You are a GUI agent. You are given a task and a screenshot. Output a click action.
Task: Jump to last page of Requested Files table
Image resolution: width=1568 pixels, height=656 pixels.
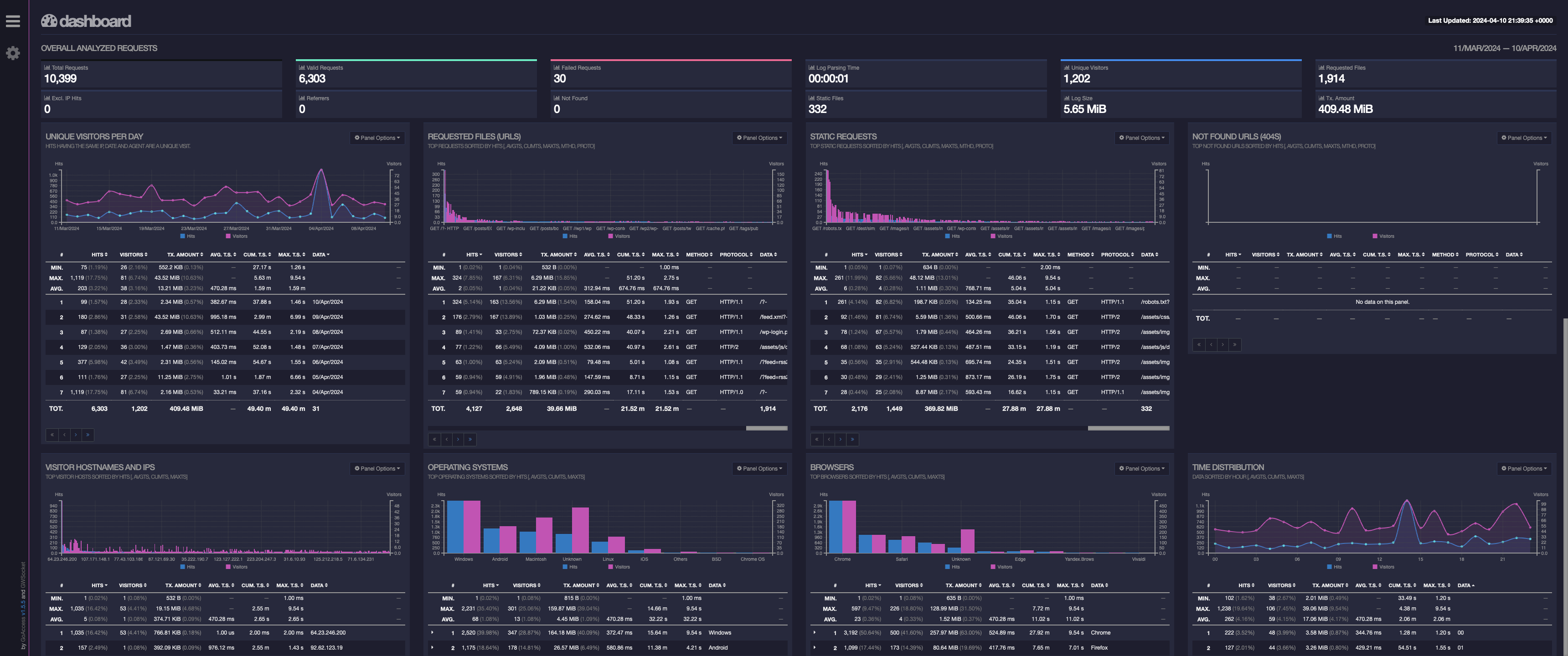tap(470, 439)
